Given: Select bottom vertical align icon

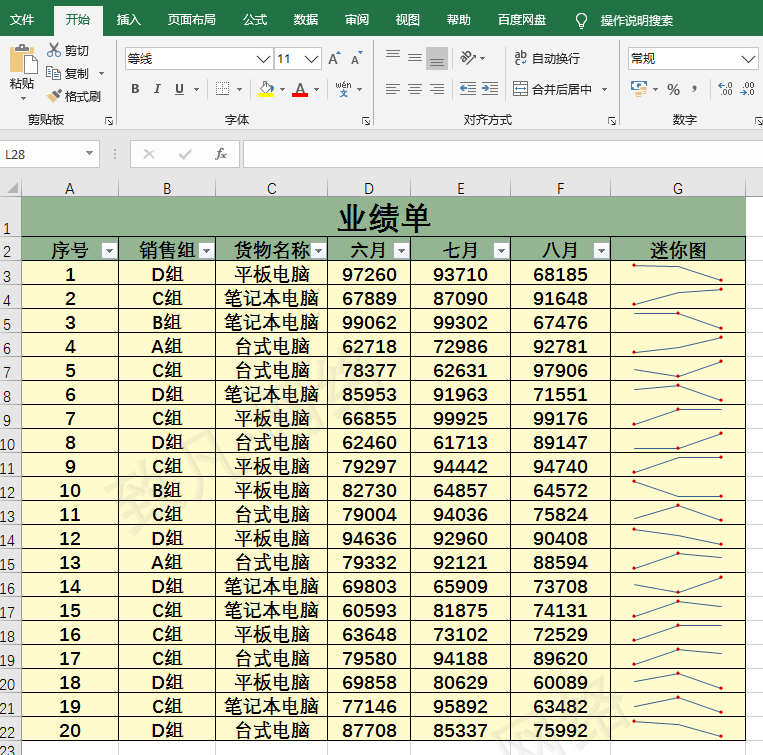Looking at the screenshot, I should tap(436, 58).
